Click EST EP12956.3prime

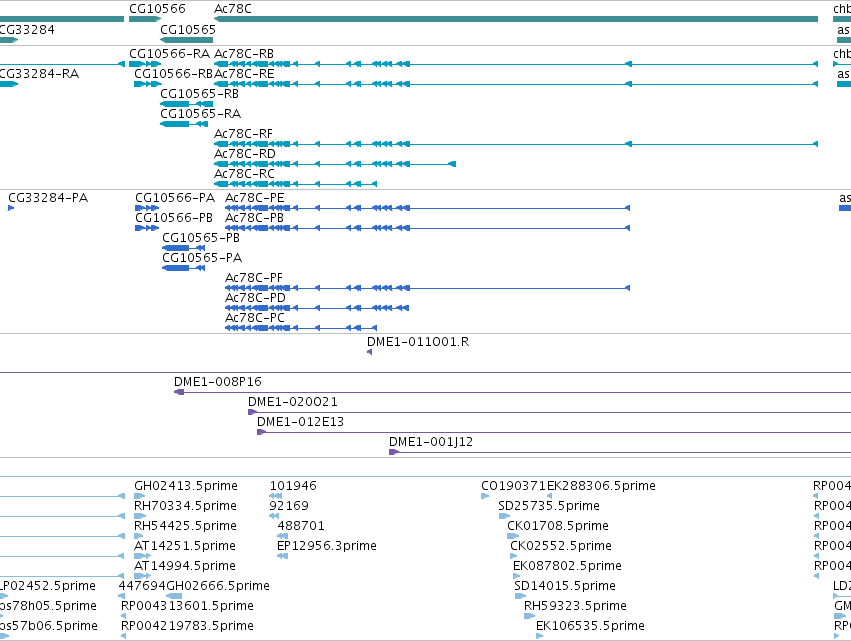pyautogui.click(x=282, y=556)
